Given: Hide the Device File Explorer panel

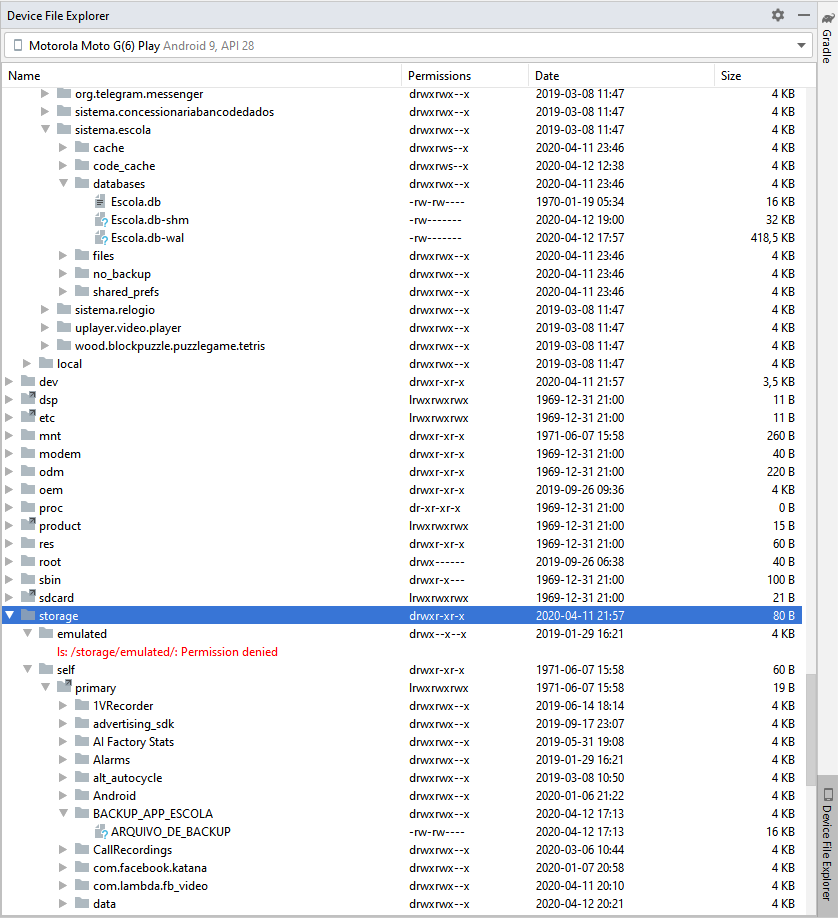Looking at the screenshot, I should (804, 15).
